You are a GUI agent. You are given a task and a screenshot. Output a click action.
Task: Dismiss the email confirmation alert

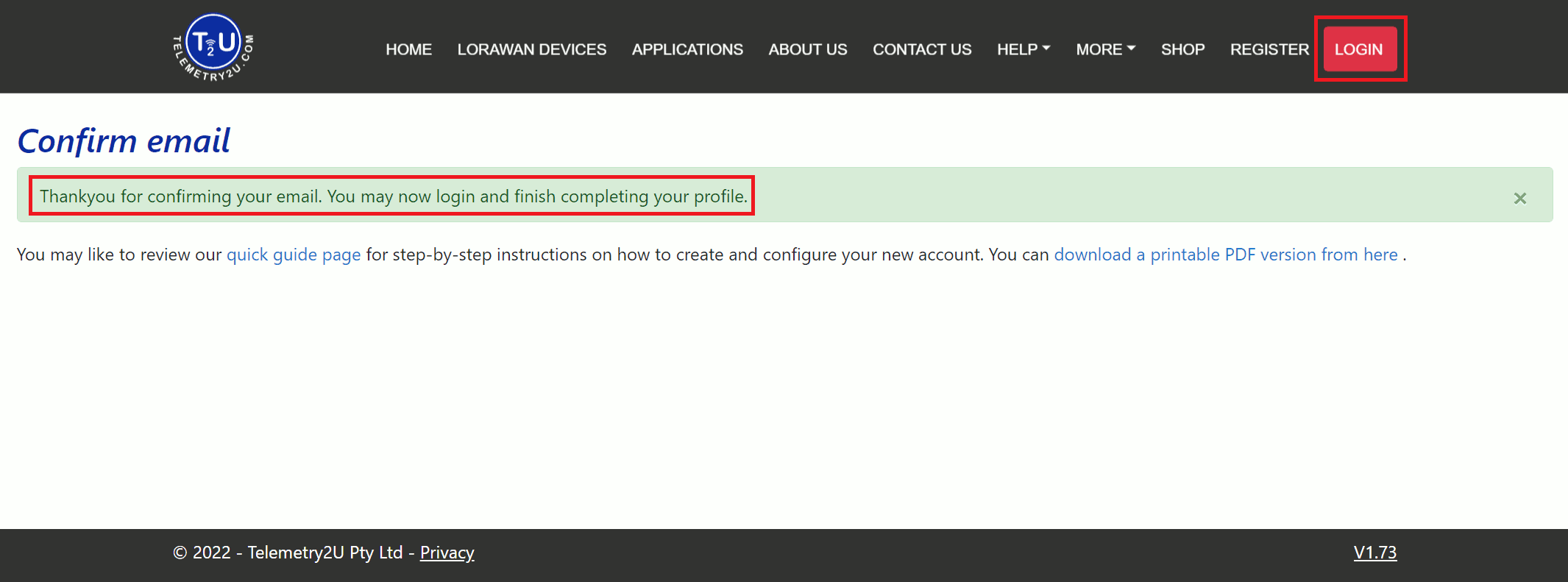tap(1520, 198)
